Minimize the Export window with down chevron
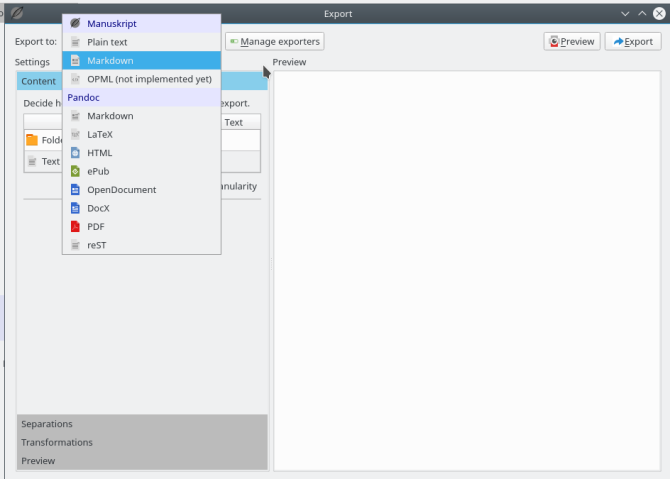This screenshot has width=670, height=479. tap(625, 14)
